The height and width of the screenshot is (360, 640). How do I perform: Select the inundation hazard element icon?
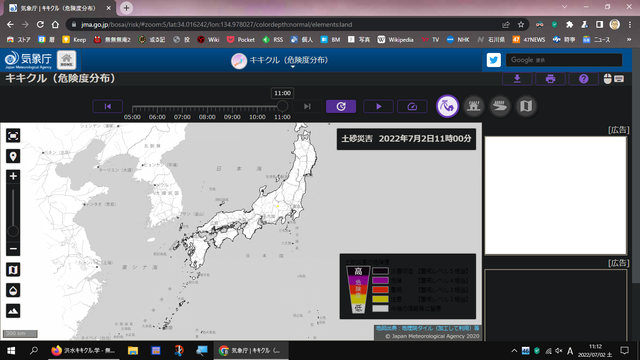[x=473, y=106]
